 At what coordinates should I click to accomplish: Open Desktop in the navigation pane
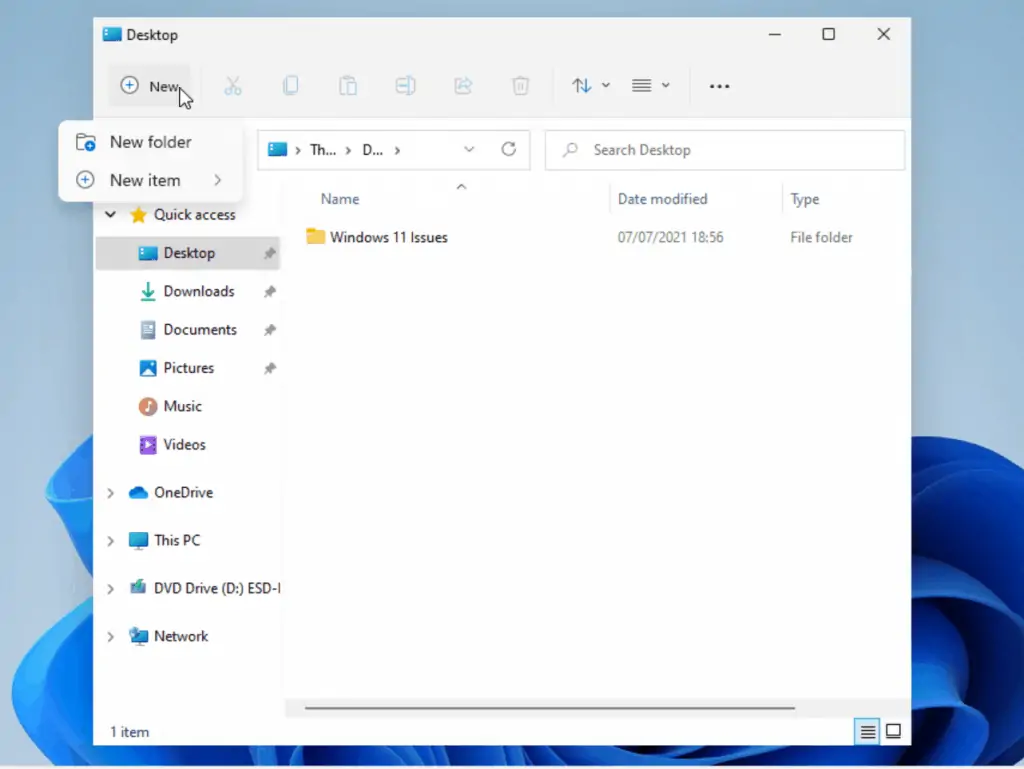189,253
